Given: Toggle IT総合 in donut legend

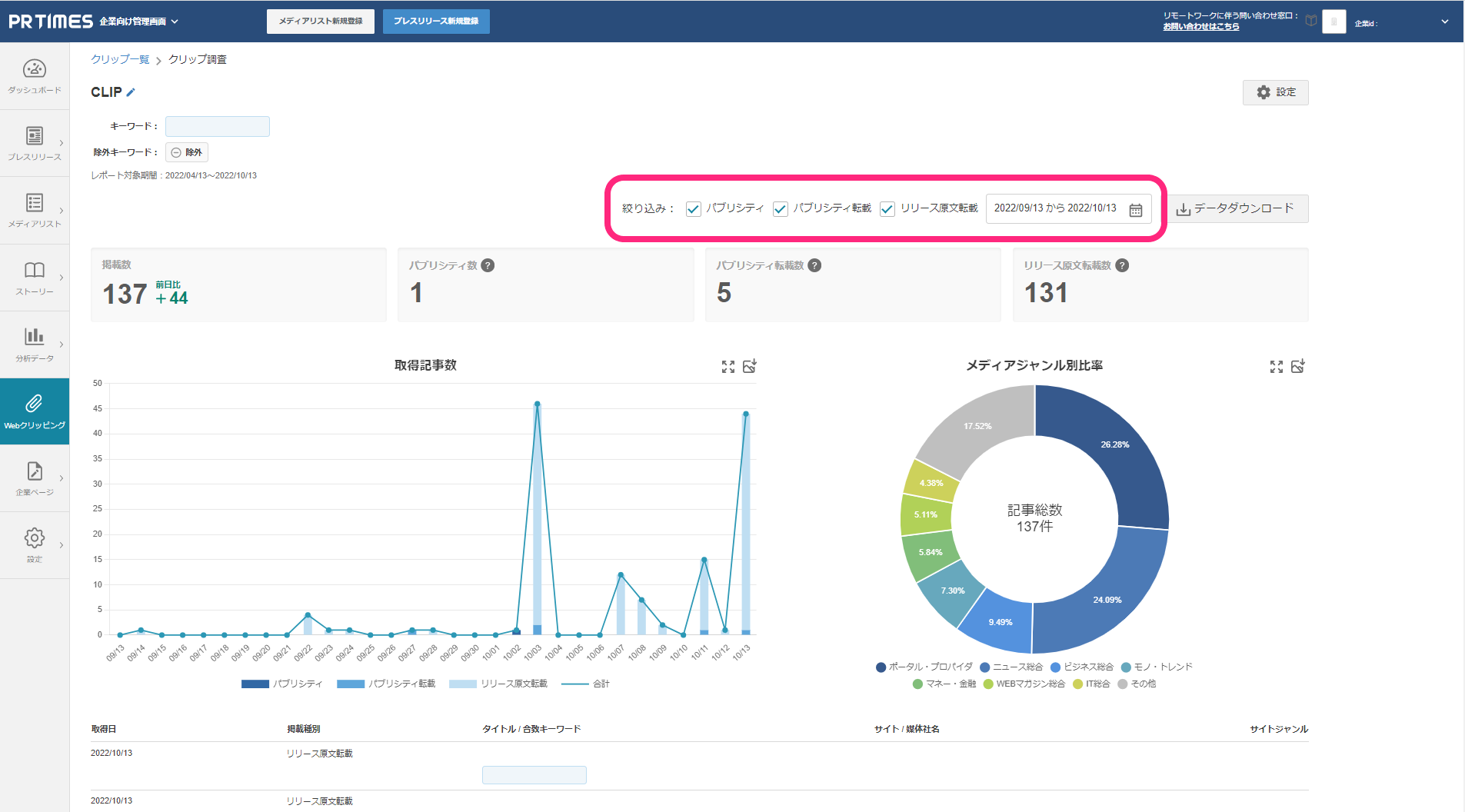Looking at the screenshot, I should tap(1091, 684).
